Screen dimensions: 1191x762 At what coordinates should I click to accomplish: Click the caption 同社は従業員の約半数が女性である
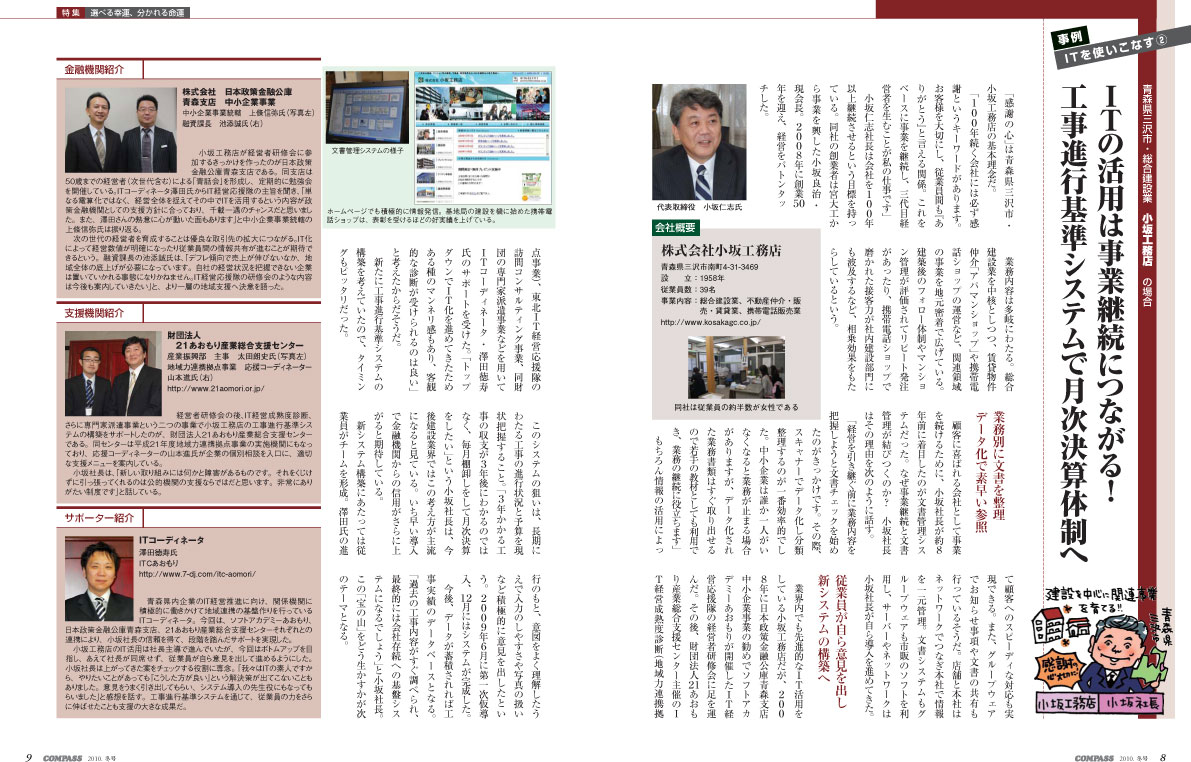pyautogui.click(x=736, y=407)
